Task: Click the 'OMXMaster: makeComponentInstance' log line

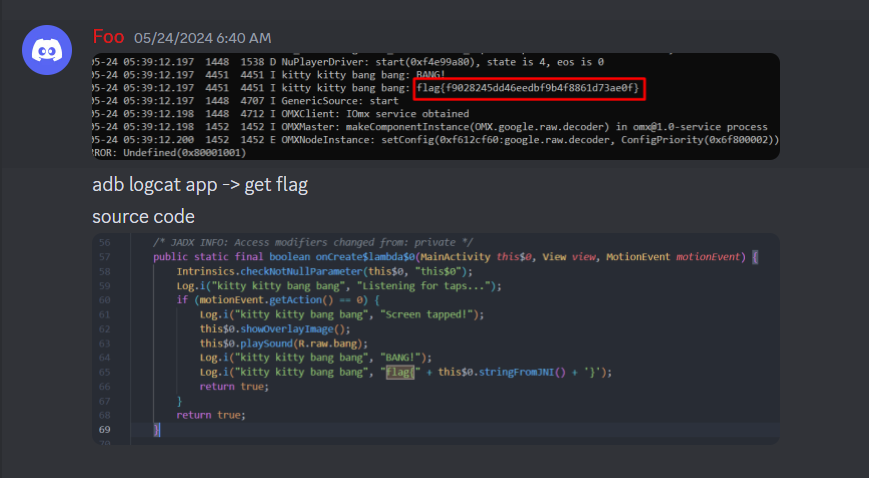Action: pos(430,126)
